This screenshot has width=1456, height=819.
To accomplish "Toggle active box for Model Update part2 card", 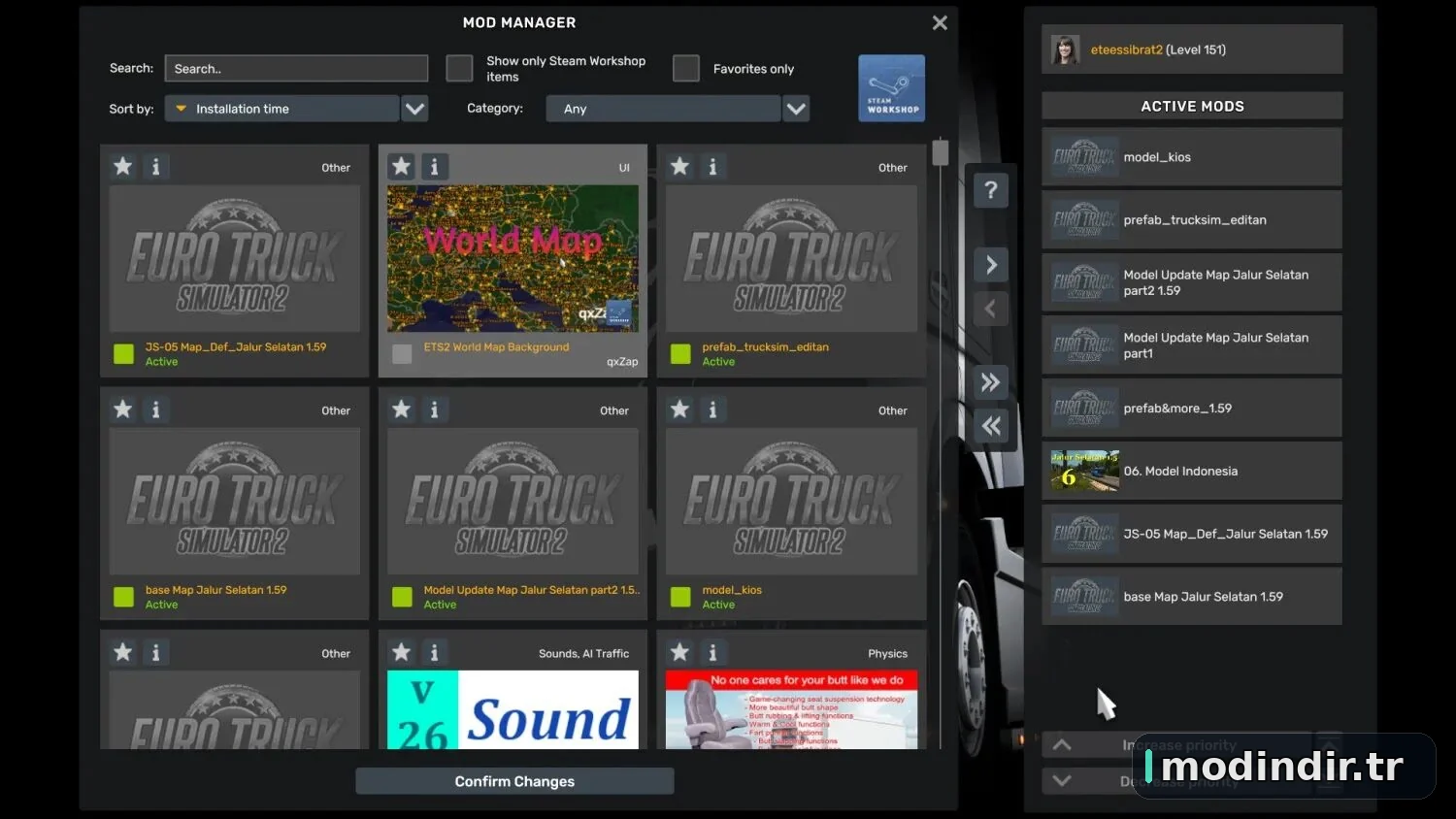I will click(402, 597).
